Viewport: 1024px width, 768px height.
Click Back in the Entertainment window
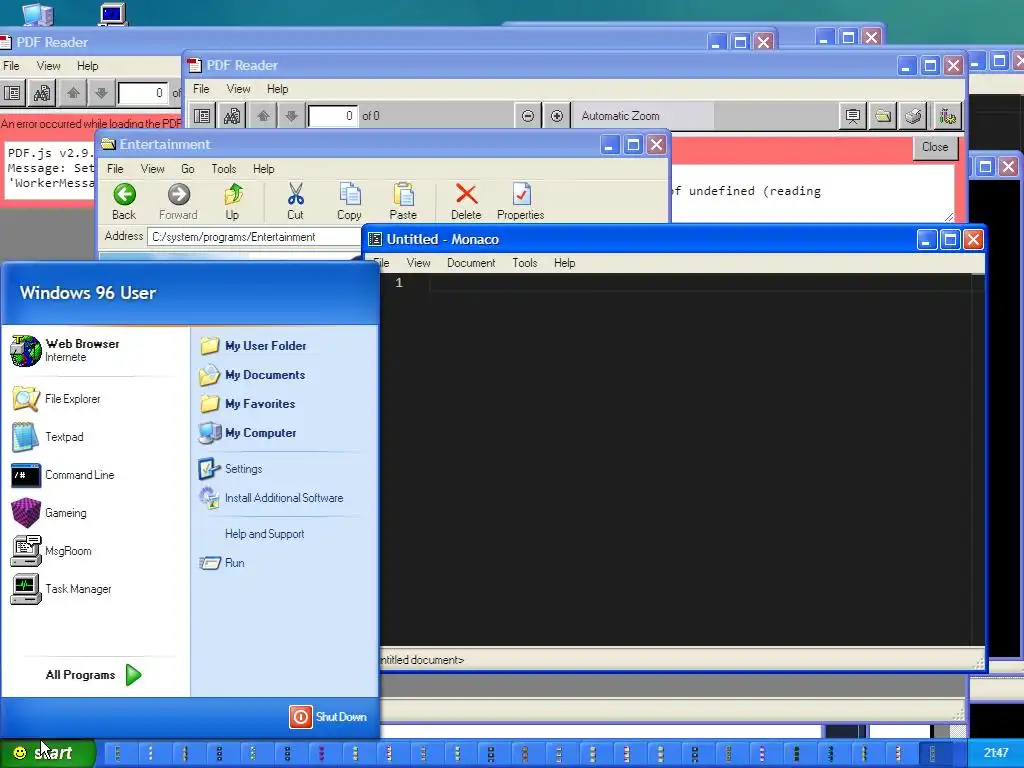click(124, 201)
